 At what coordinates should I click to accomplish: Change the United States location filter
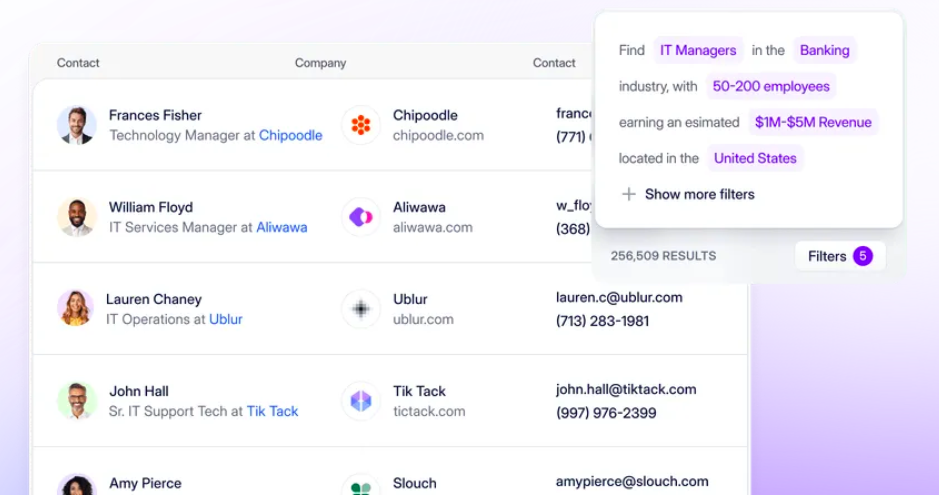click(755, 158)
